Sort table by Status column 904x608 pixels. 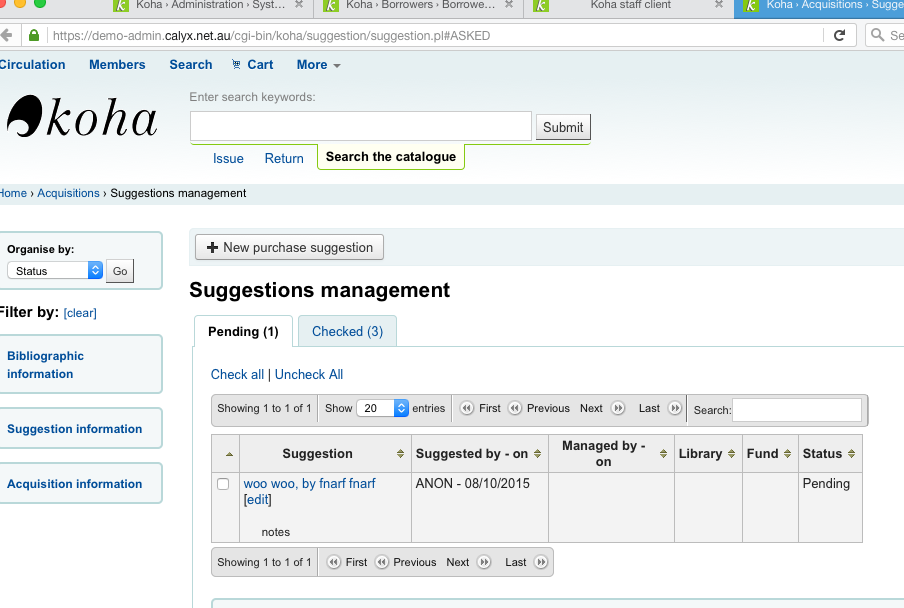pyautogui.click(x=829, y=454)
